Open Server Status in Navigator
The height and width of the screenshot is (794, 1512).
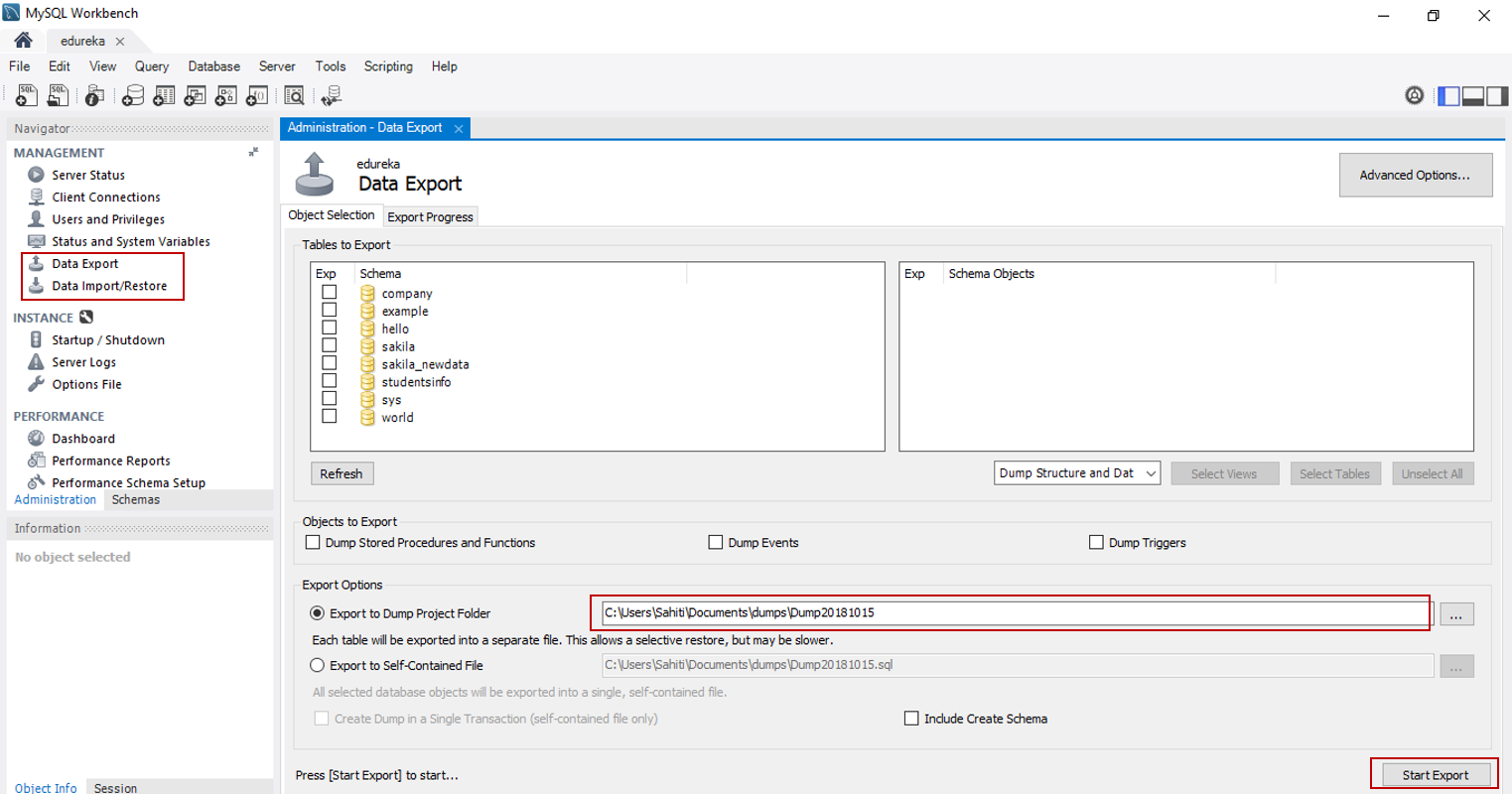tap(87, 175)
